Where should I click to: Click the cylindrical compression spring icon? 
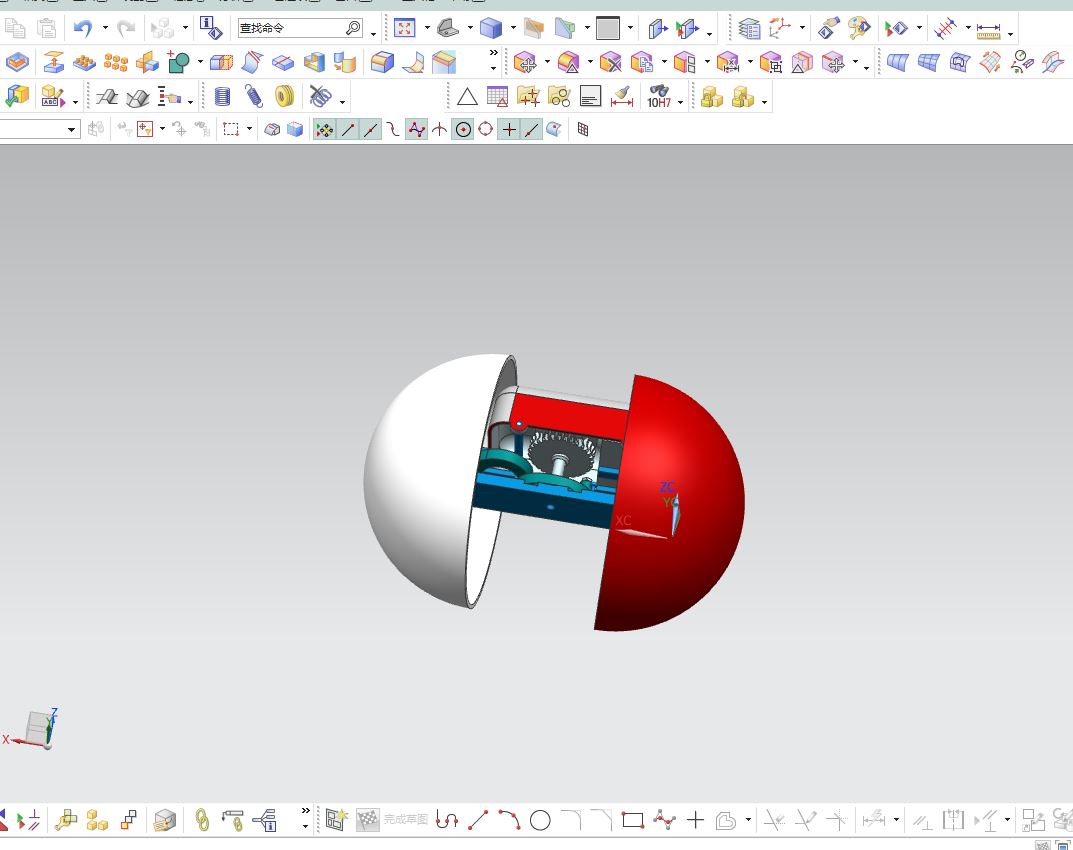click(x=222, y=96)
